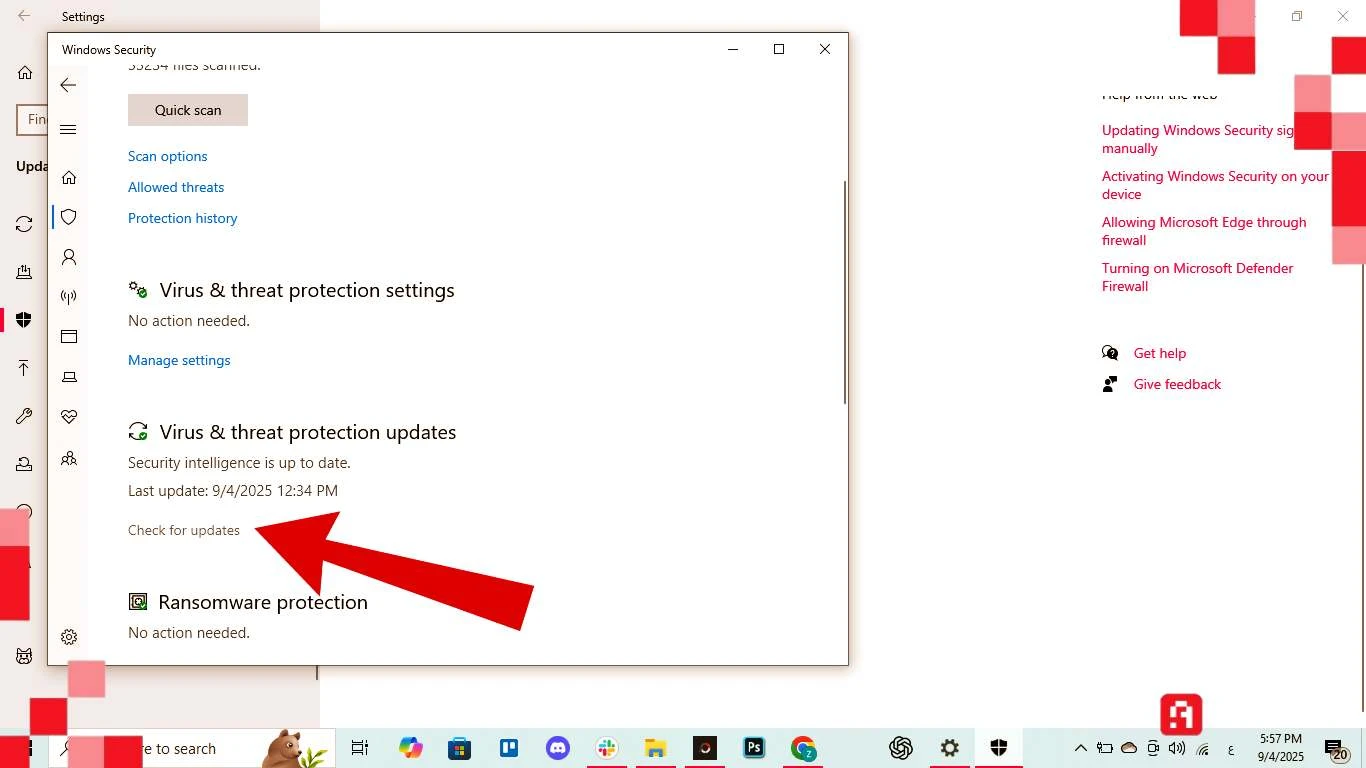Screen dimensions: 1366x768
Task: Open Account protection person icon
Action: click(x=69, y=257)
